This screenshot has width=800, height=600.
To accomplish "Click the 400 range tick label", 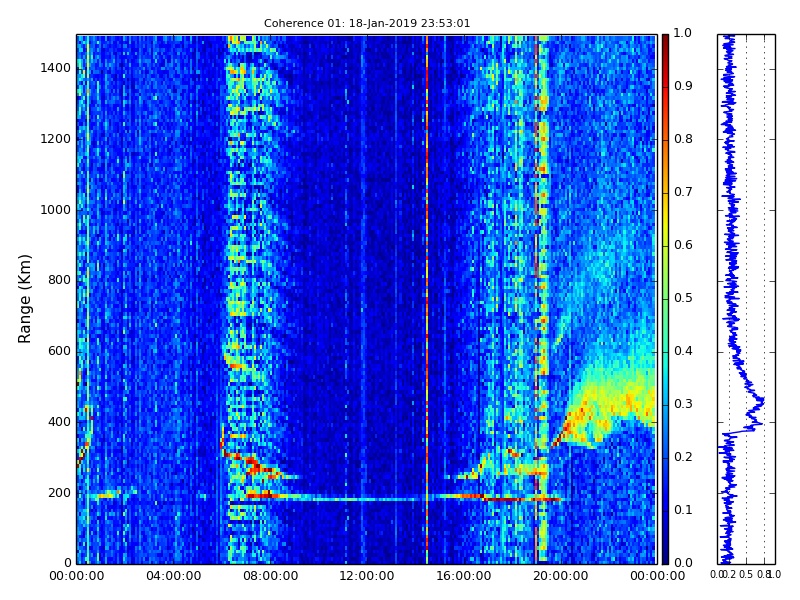I will (59, 422).
